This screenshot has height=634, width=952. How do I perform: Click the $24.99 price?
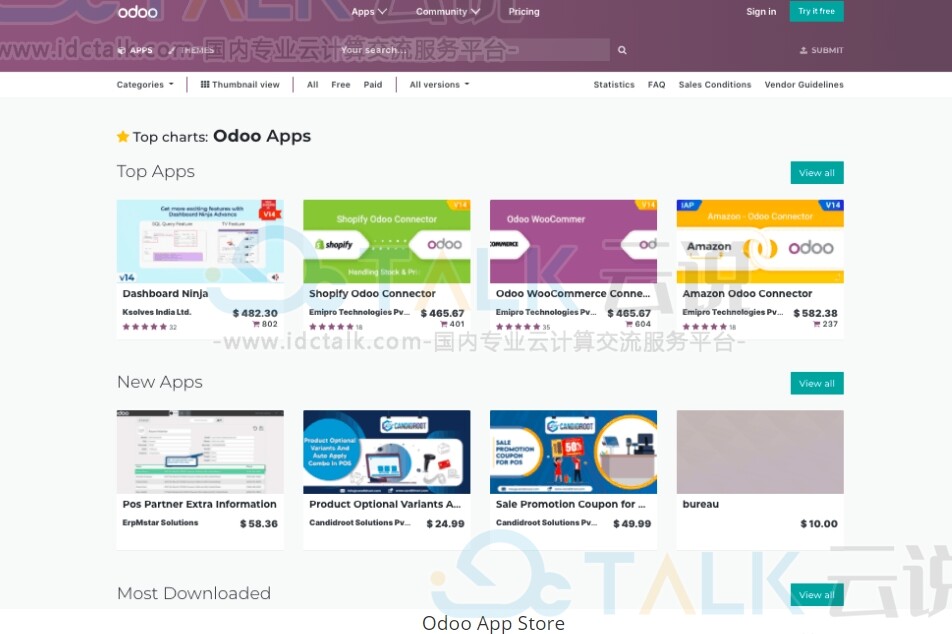pyautogui.click(x=446, y=523)
